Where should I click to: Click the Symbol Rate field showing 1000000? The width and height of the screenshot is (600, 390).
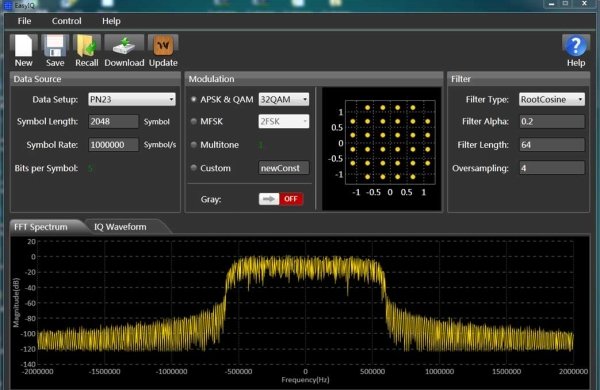coord(113,145)
